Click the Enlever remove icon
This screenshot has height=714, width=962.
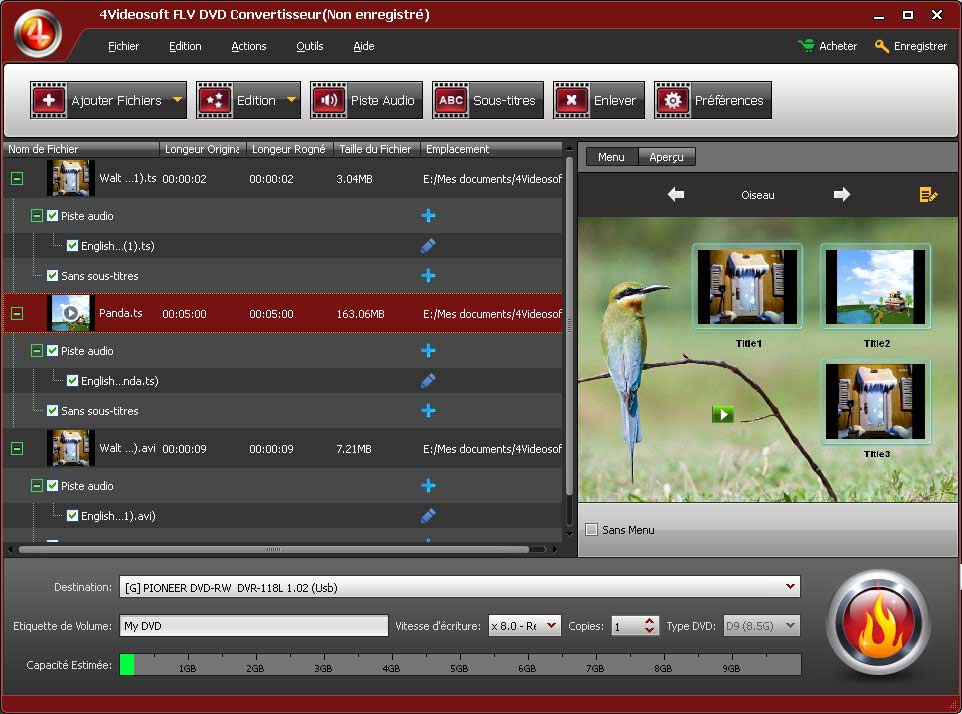572,100
